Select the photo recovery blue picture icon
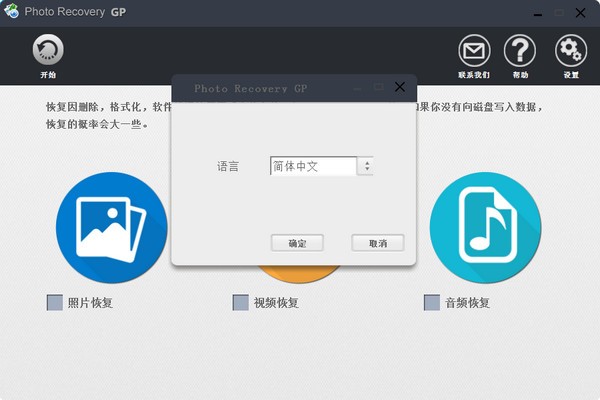Screen dimensions: 600x400 click(x=112, y=228)
